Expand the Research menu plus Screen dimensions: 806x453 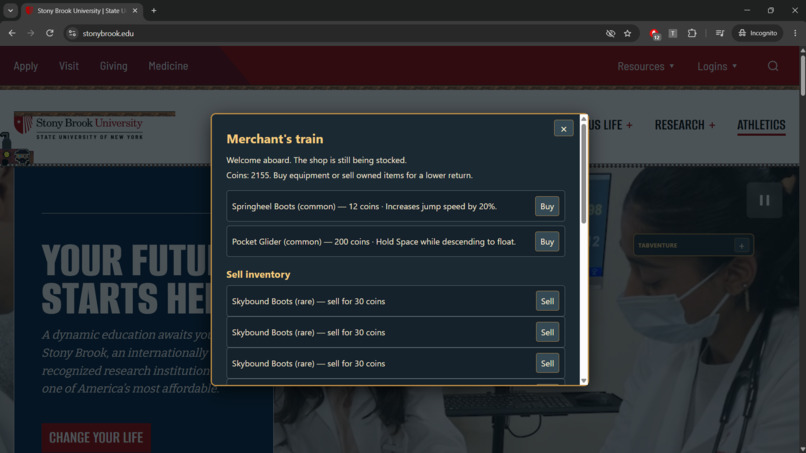point(712,125)
